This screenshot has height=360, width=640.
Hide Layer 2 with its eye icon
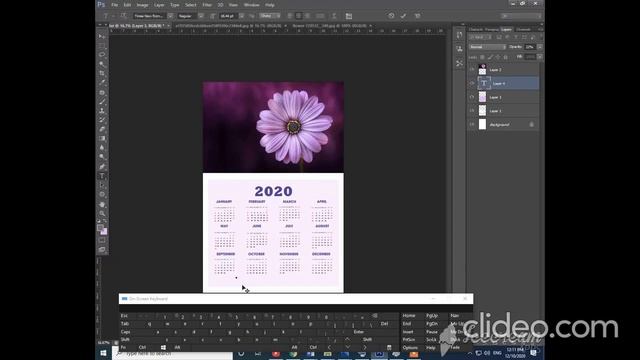tap(472, 70)
